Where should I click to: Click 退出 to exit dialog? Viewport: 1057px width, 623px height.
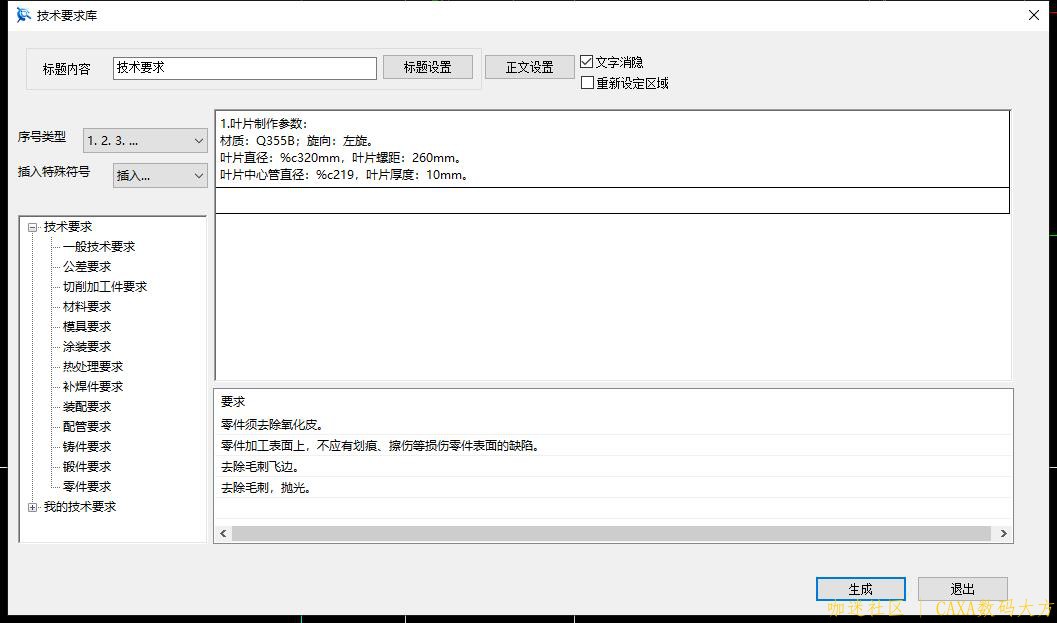coord(962,589)
